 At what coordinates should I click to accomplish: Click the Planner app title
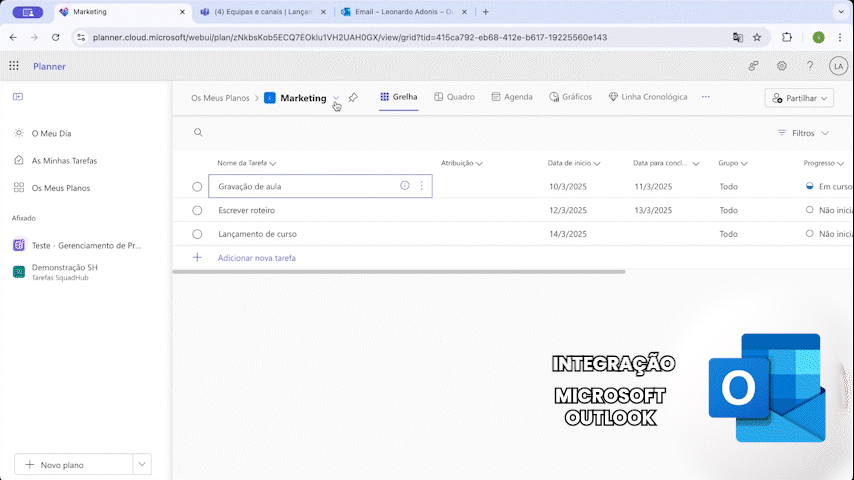tap(49, 66)
